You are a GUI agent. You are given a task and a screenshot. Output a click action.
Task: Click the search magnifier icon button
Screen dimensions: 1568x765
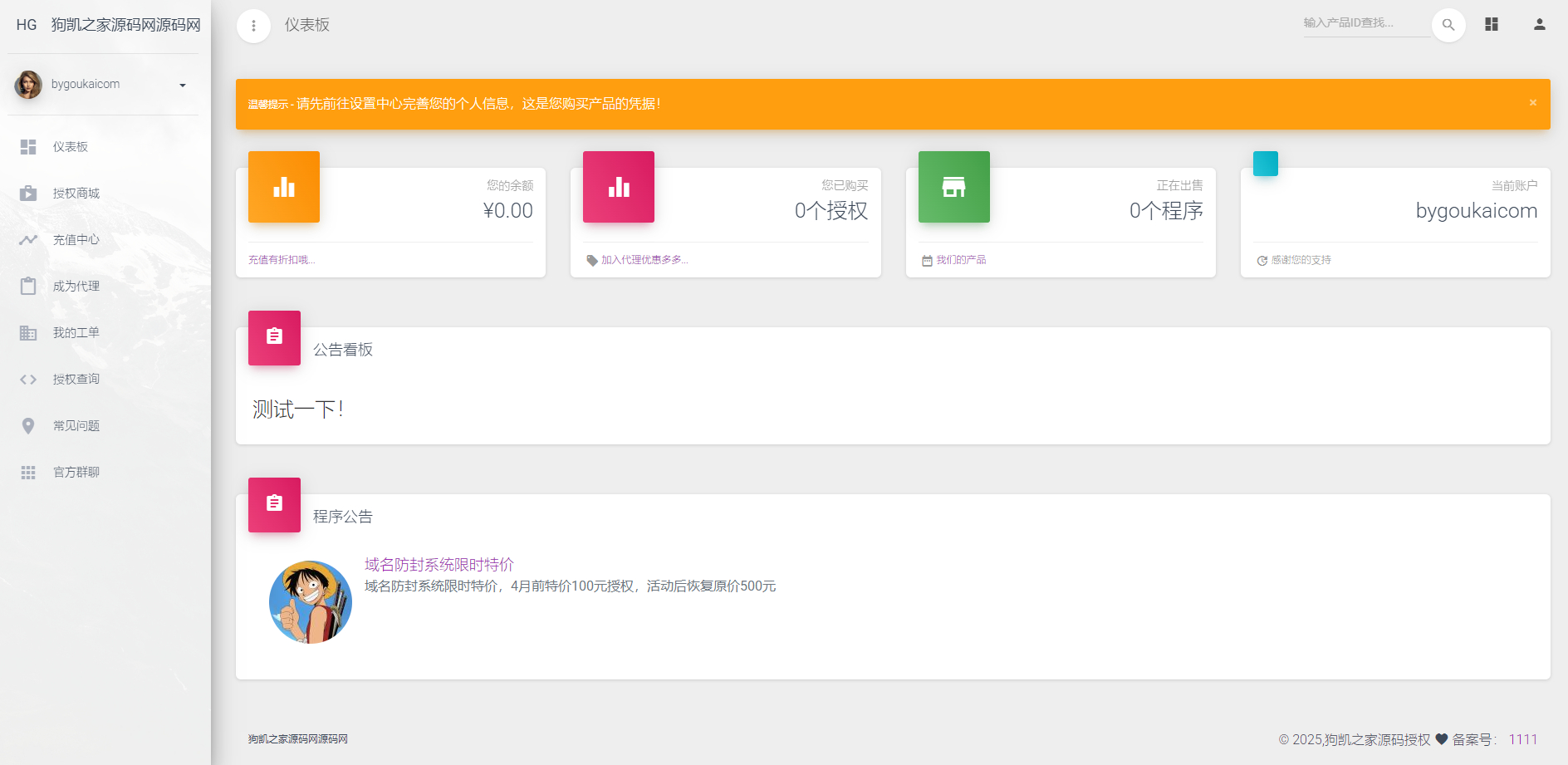[1448, 25]
